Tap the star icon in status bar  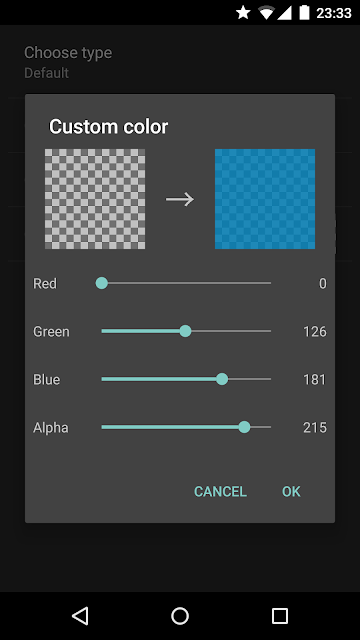click(x=243, y=13)
